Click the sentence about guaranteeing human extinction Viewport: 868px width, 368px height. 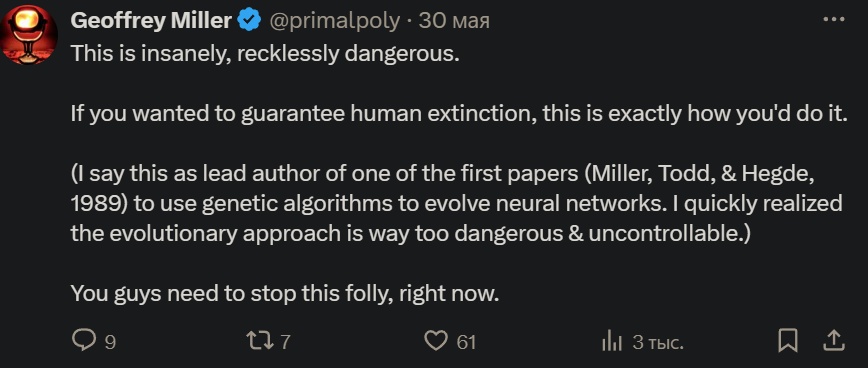point(459,114)
